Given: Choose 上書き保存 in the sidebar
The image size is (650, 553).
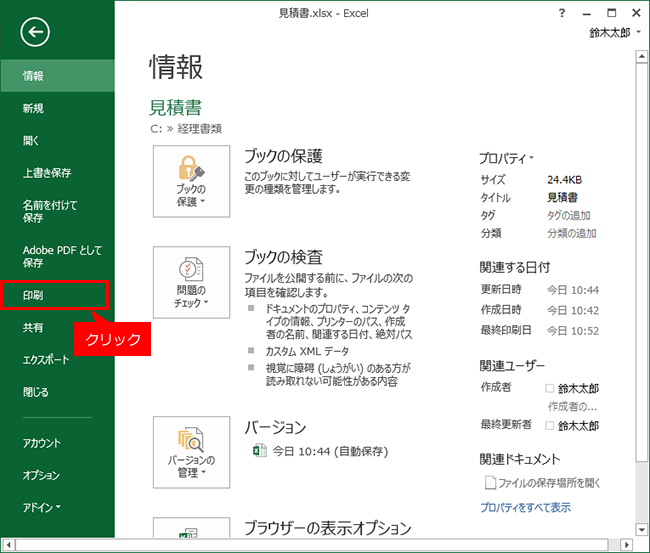Looking at the screenshot, I should pyautogui.click(x=57, y=173).
